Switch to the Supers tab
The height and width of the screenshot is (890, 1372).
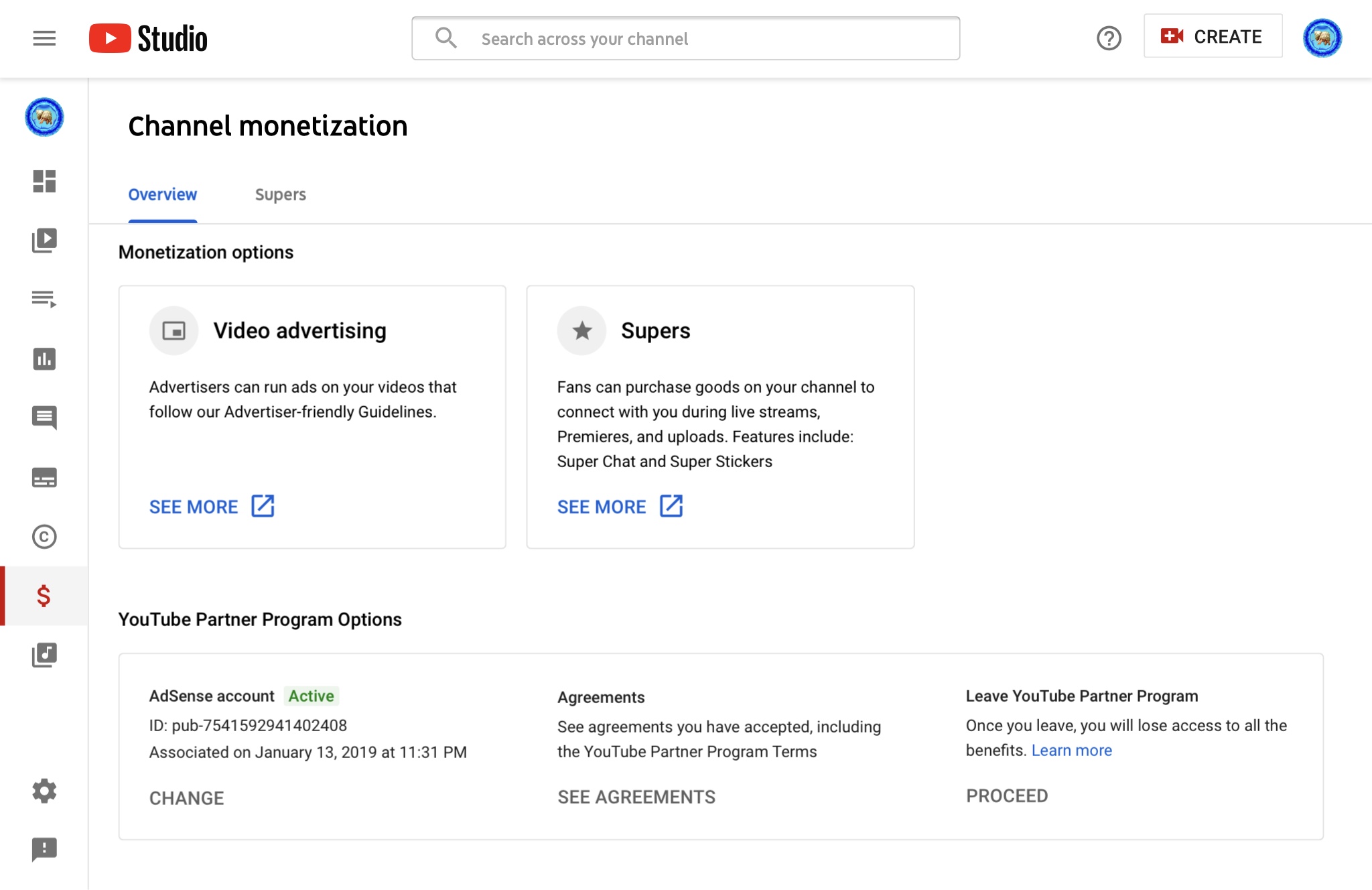(x=280, y=194)
